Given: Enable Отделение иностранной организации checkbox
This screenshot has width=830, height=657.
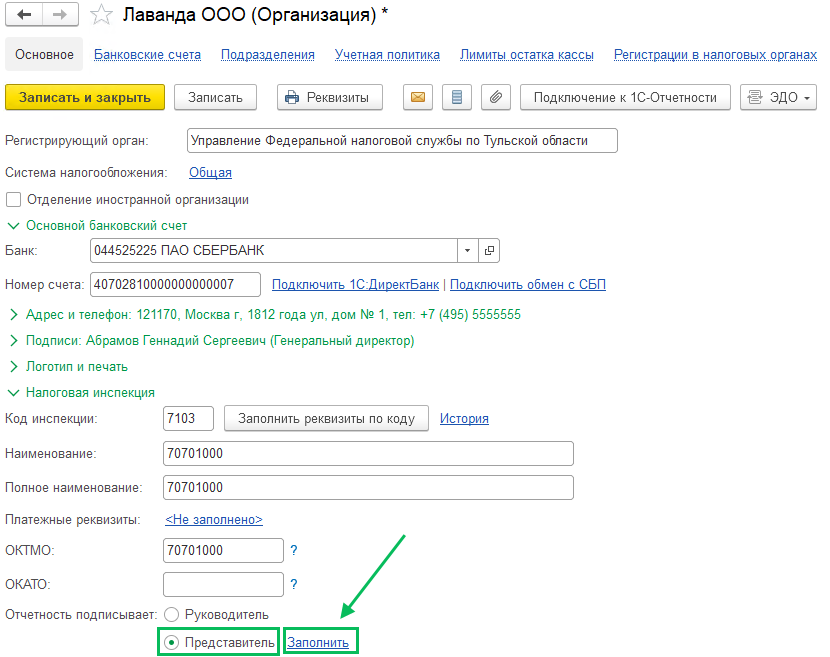Looking at the screenshot, I should point(14,200).
